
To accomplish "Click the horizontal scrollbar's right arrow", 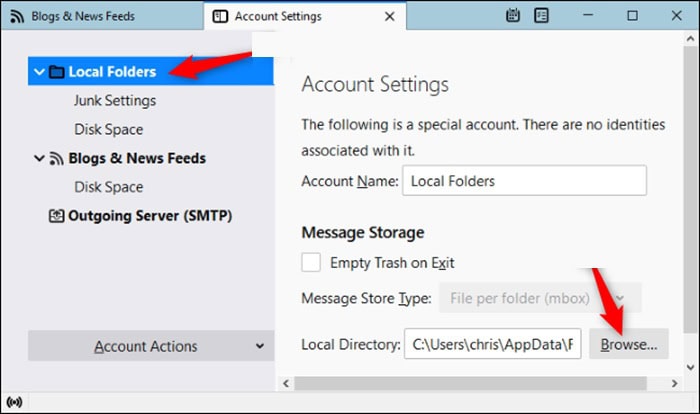I will click(x=674, y=383).
